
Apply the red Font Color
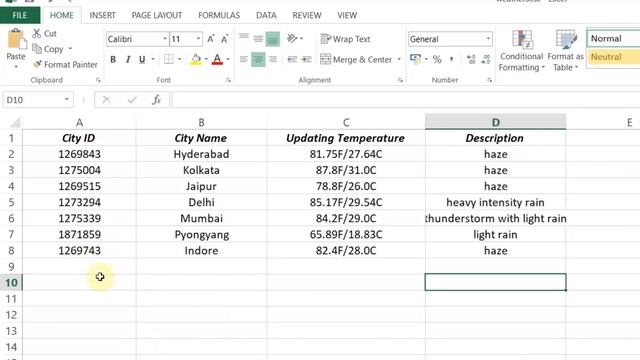click(218, 60)
